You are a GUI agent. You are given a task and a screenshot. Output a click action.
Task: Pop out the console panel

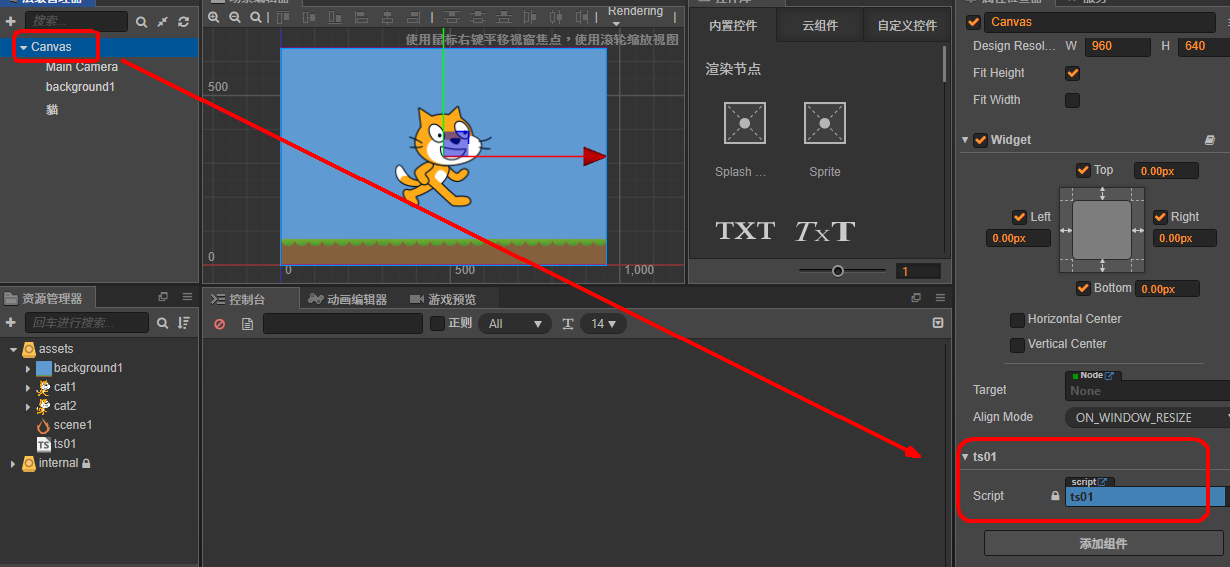916,298
